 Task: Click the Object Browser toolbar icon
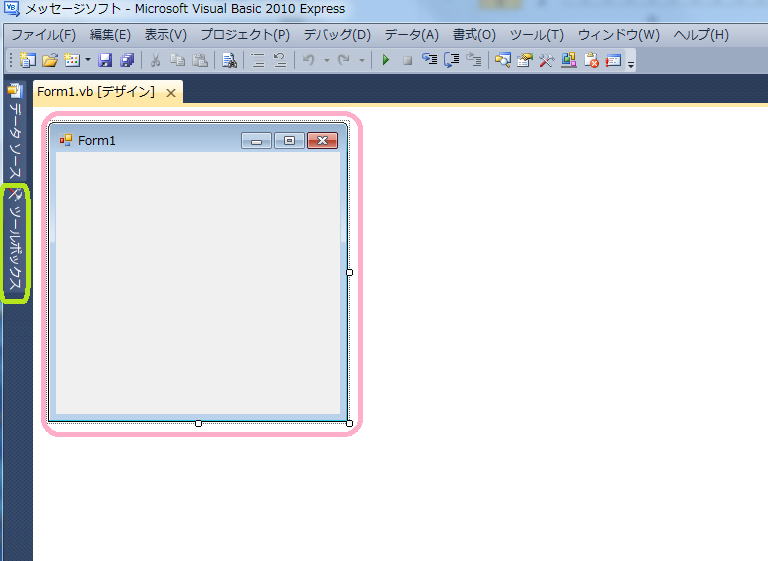[x=569, y=60]
